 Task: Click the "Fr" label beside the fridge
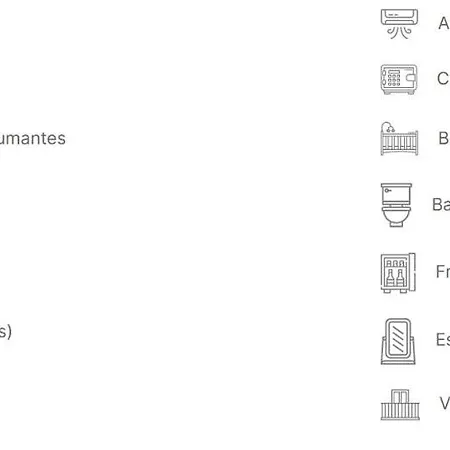443,271
